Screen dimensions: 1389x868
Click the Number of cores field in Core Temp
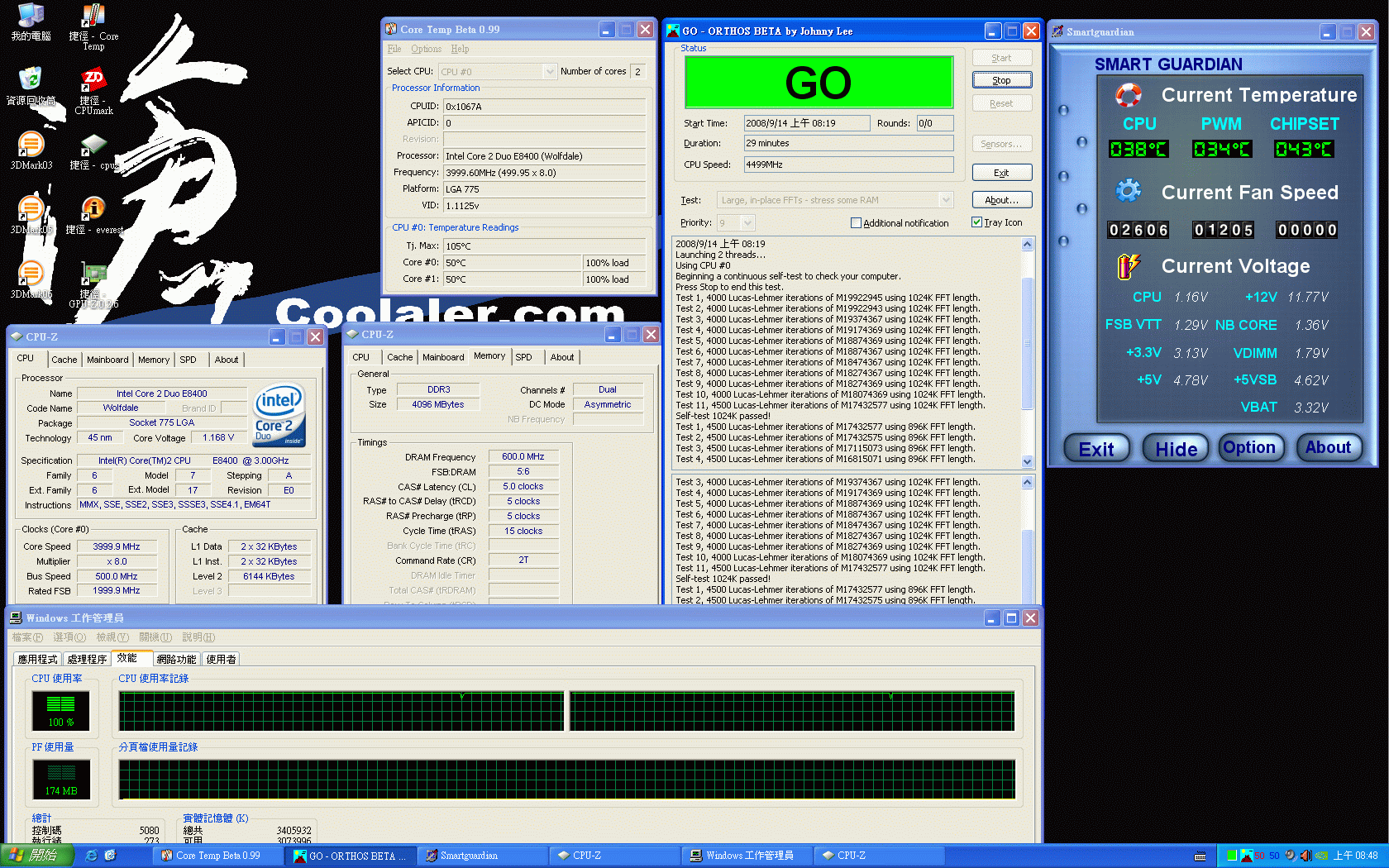(x=638, y=71)
